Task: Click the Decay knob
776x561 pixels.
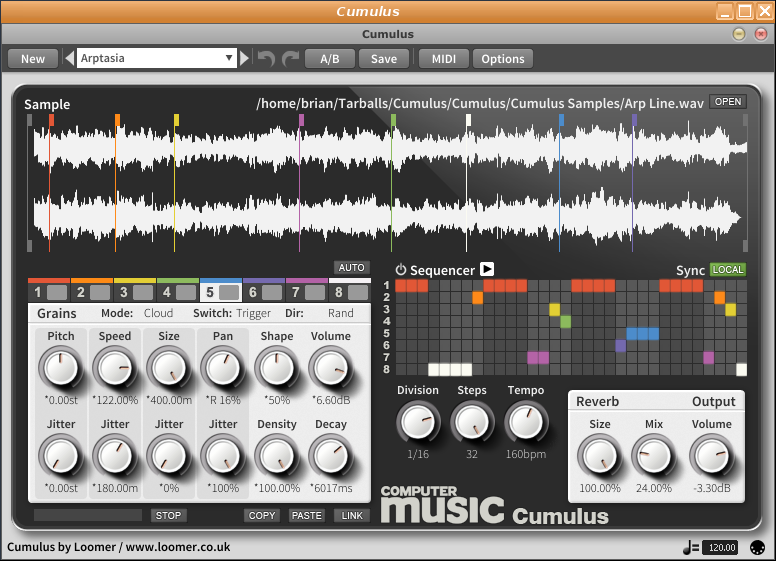Action: pyautogui.click(x=331, y=456)
